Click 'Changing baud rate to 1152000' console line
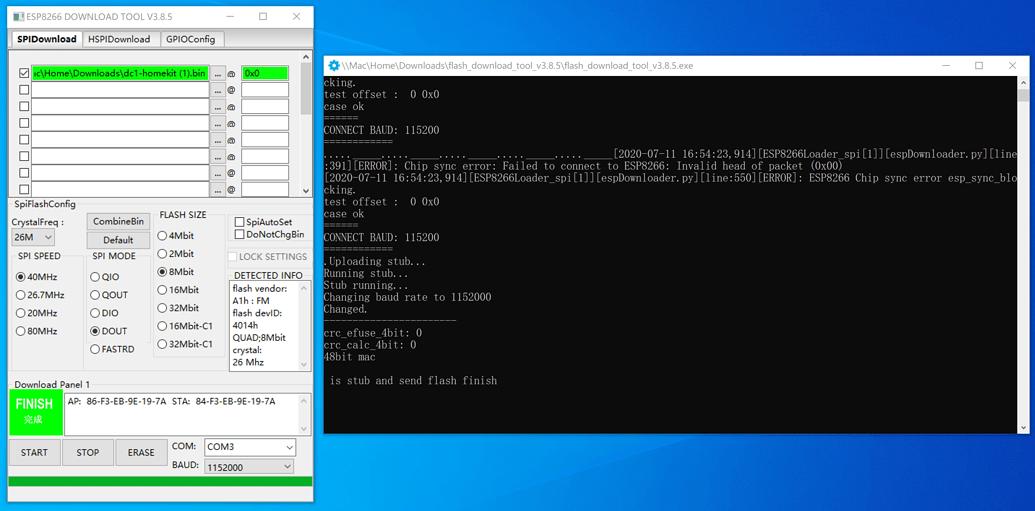 tap(407, 297)
